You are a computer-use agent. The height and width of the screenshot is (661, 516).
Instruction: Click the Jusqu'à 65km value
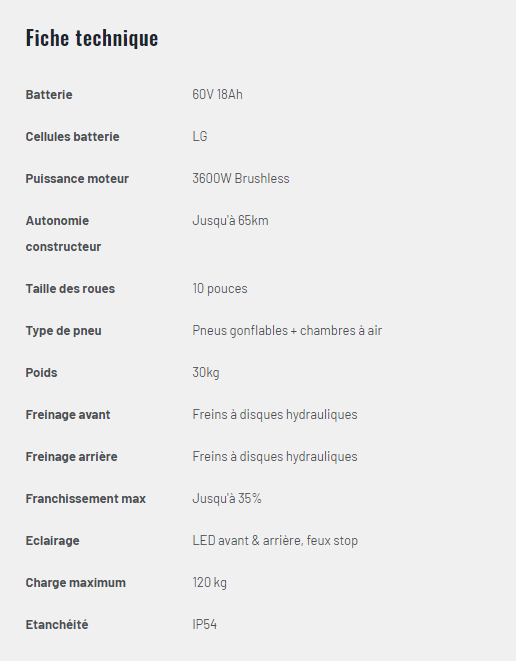pos(230,220)
